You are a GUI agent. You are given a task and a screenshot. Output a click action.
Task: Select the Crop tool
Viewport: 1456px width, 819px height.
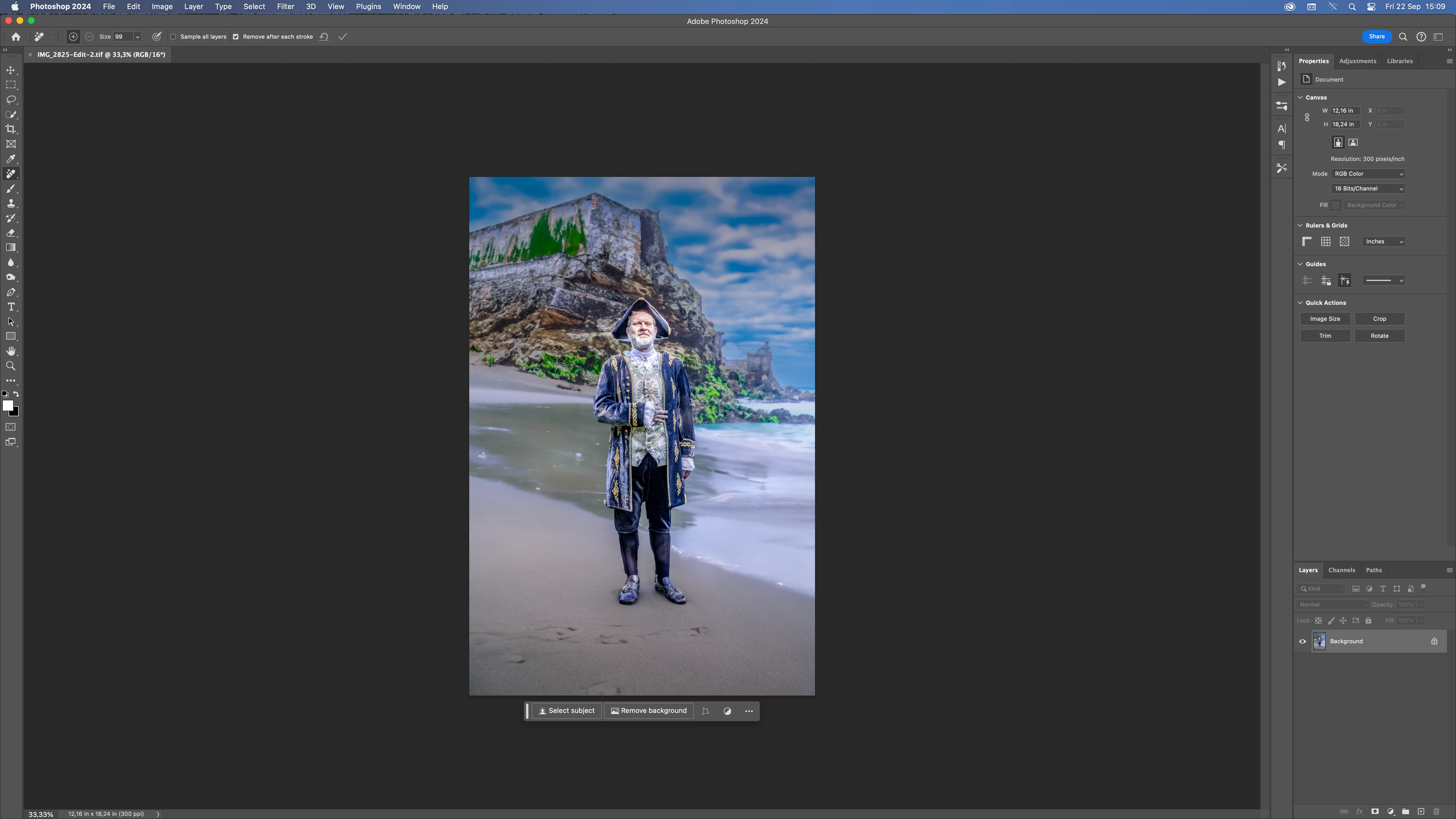[11, 129]
